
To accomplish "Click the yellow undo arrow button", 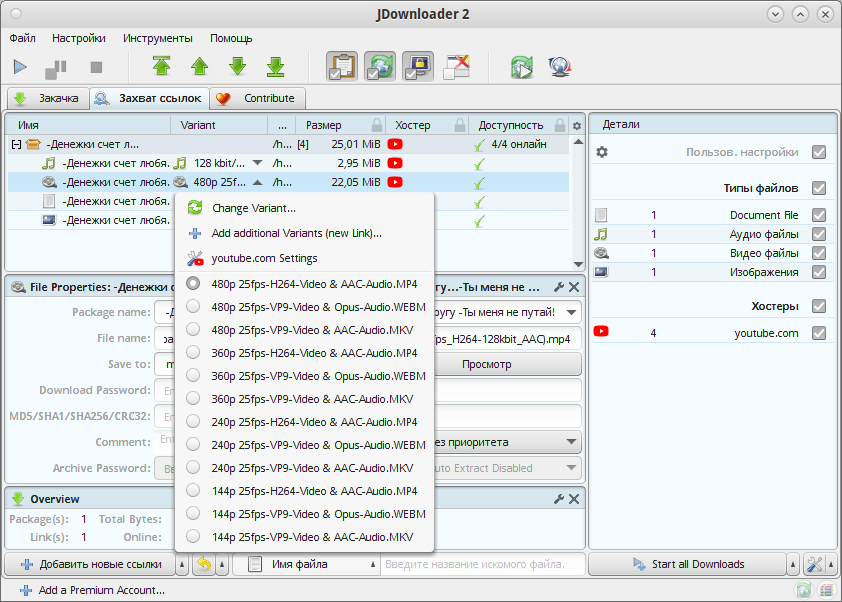I will 204,564.
